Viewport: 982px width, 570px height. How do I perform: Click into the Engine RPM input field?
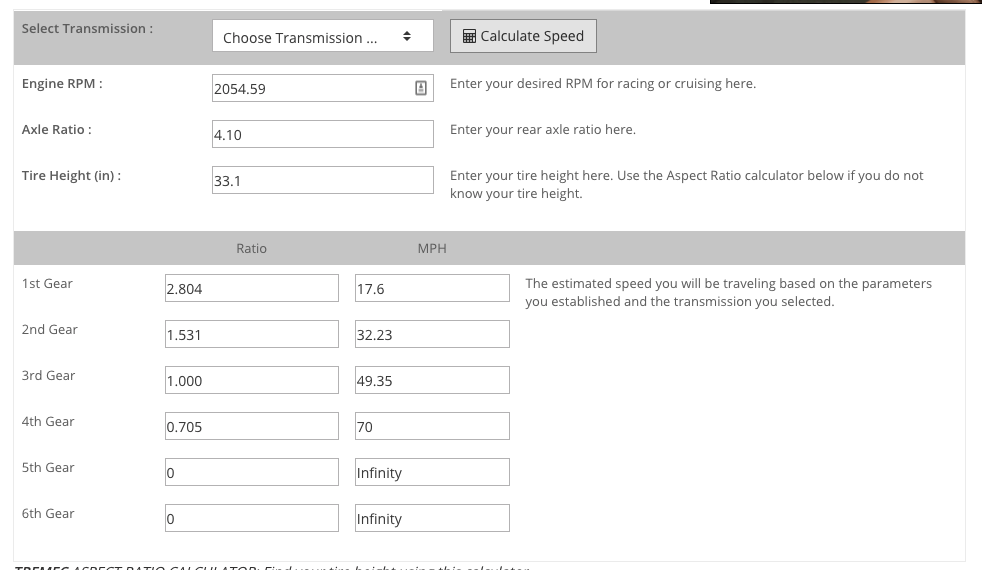click(323, 88)
